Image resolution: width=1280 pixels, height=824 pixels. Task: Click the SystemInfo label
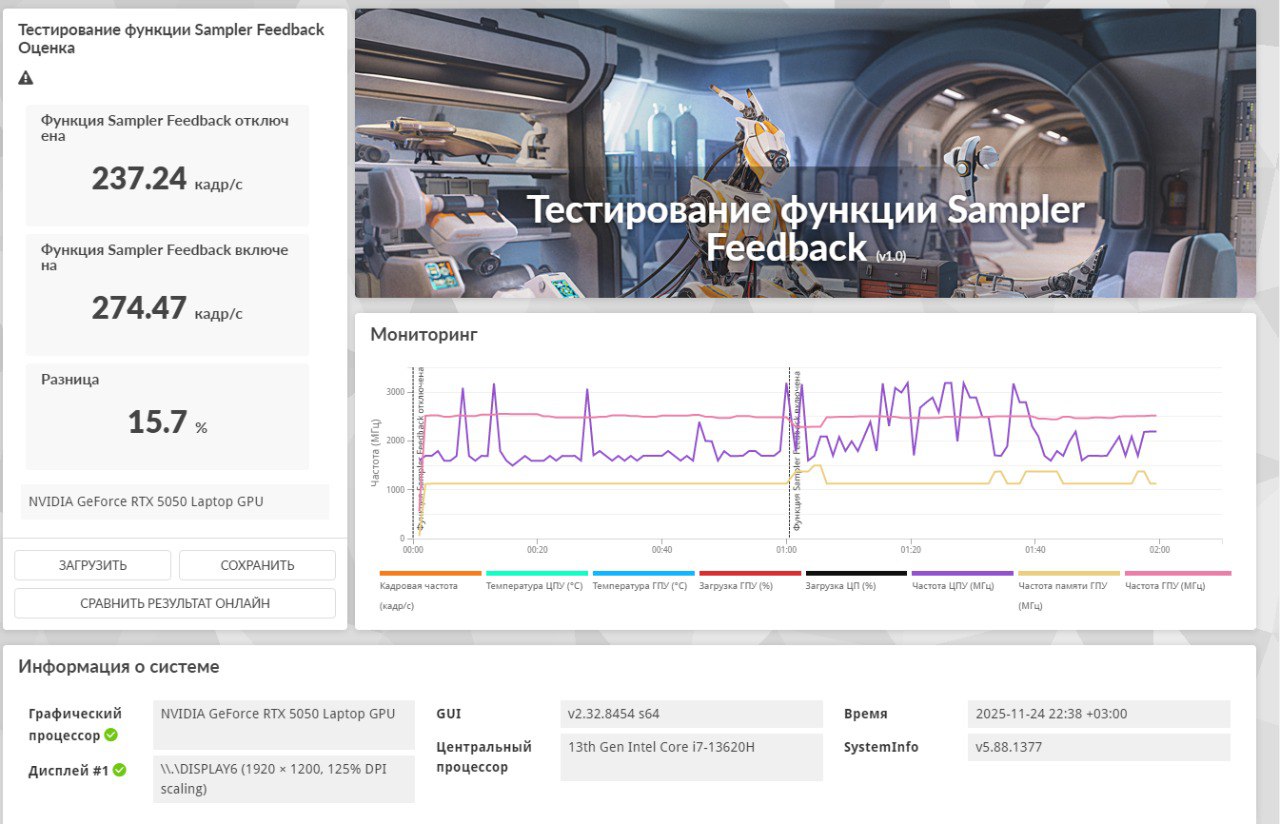pos(881,747)
